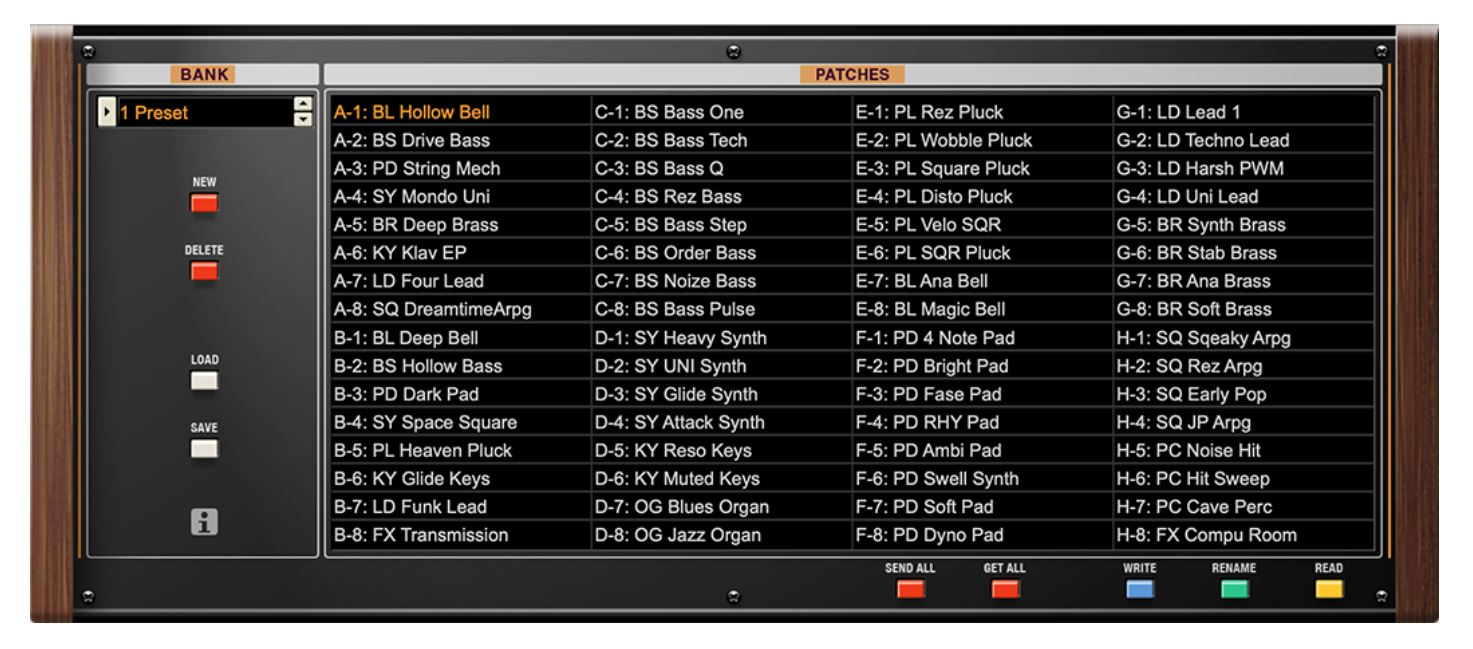This screenshot has width=1473, height=649.
Task: Select patch 'H-1: SQ Sqeaky Arpg'
Action: click(x=1244, y=338)
